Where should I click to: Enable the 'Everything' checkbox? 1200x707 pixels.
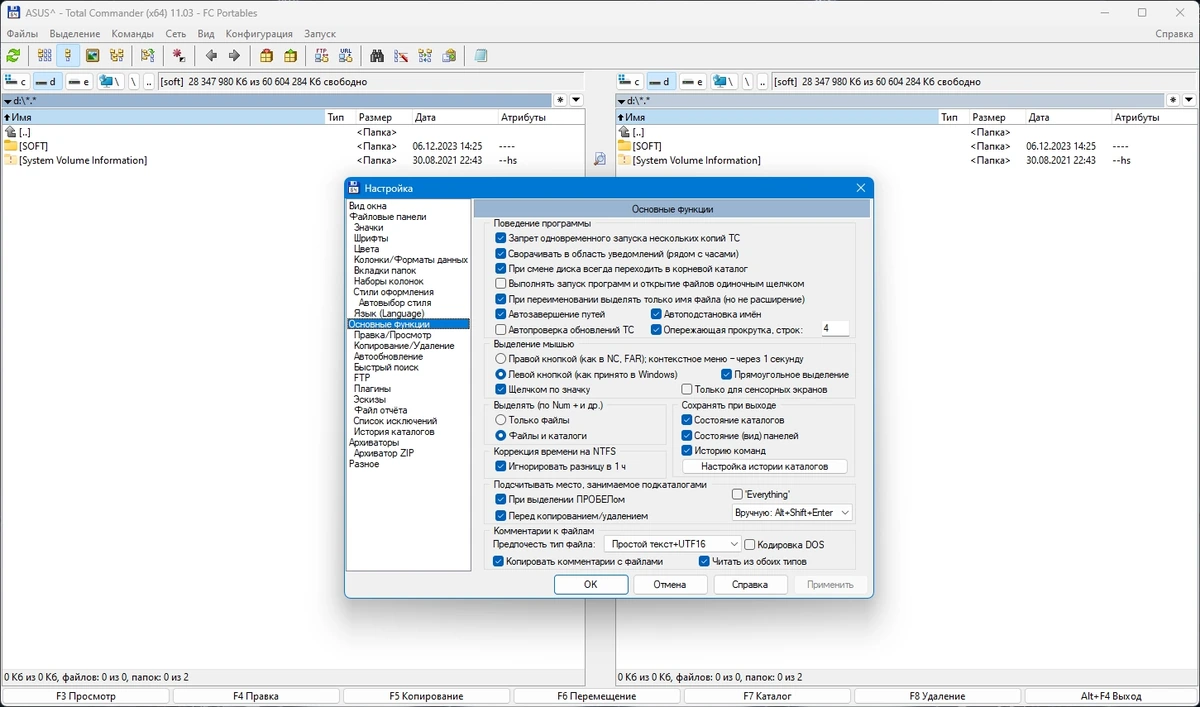pyautogui.click(x=738, y=494)
